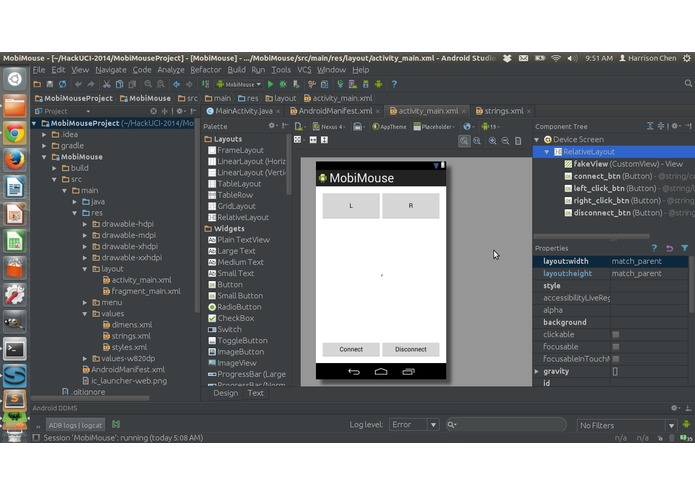This screenshot has width=695, height=494.
Task: Click the zoom out icon in designer
Action: [x=505, y=141]
